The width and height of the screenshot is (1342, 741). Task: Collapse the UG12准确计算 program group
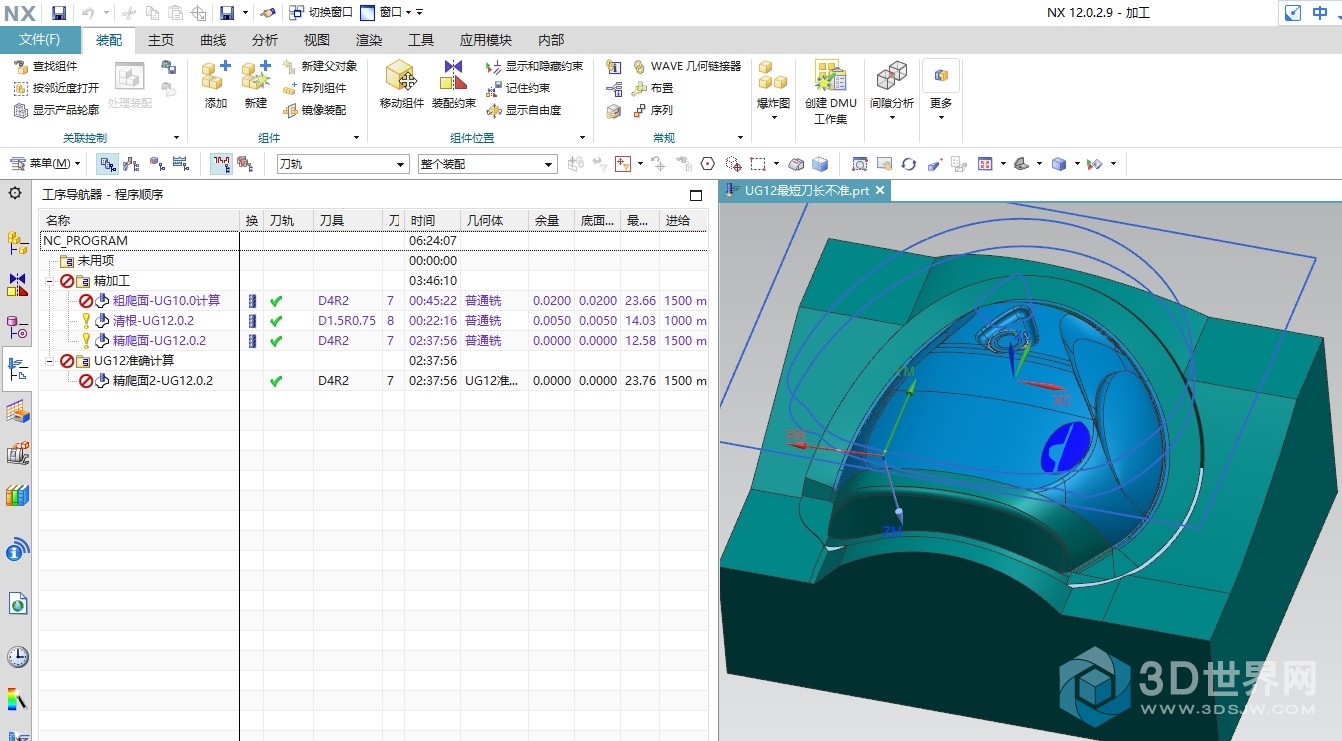(50, 361)
